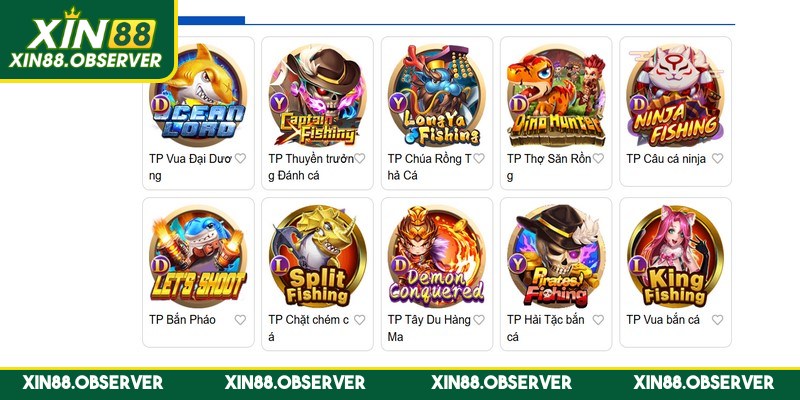This screenshot has height=400, width=800.
Task: Click the TP Tây Du Hàng Ma title
Action: click(x=429, y=329)
